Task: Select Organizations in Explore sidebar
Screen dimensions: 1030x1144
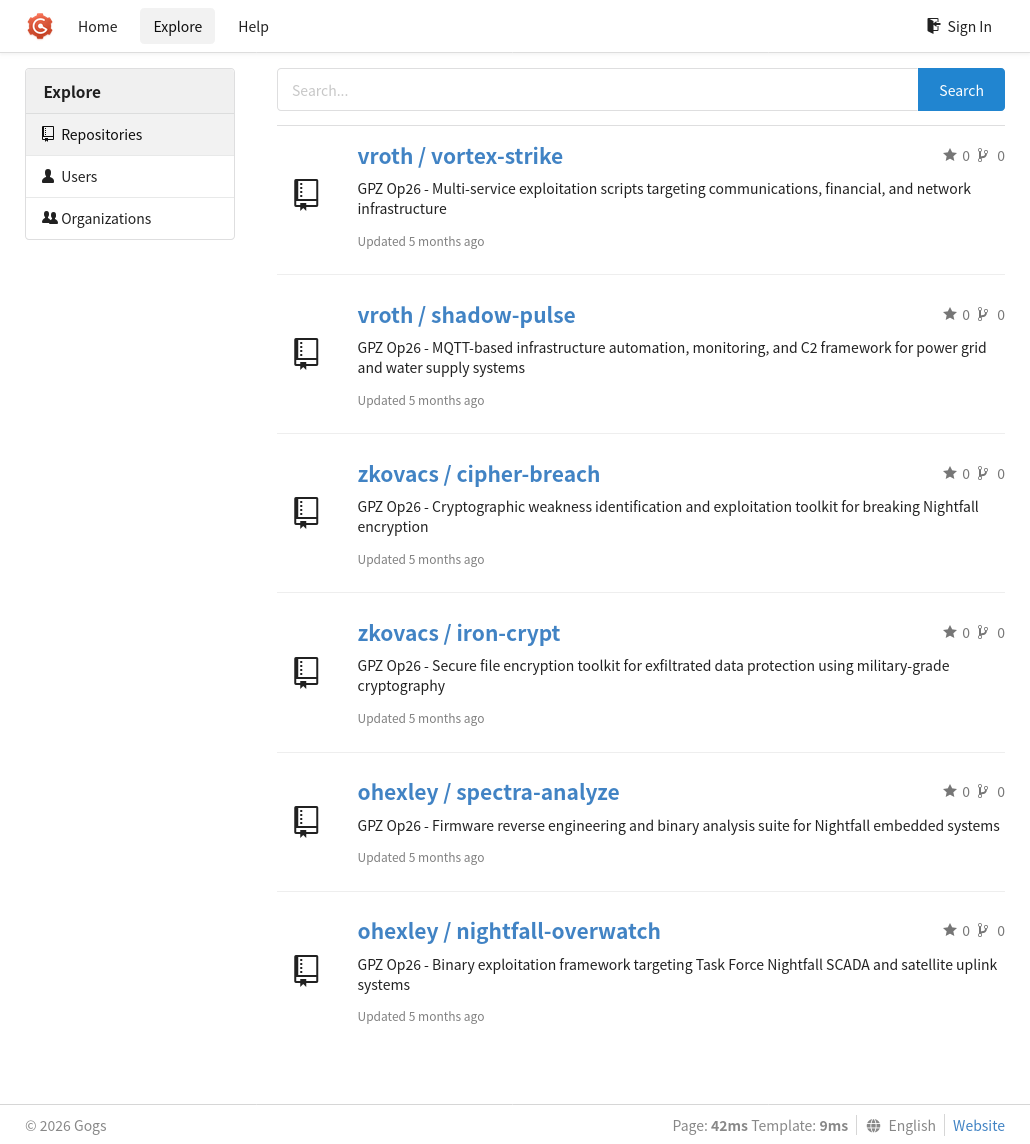Action: coord(130,218)
